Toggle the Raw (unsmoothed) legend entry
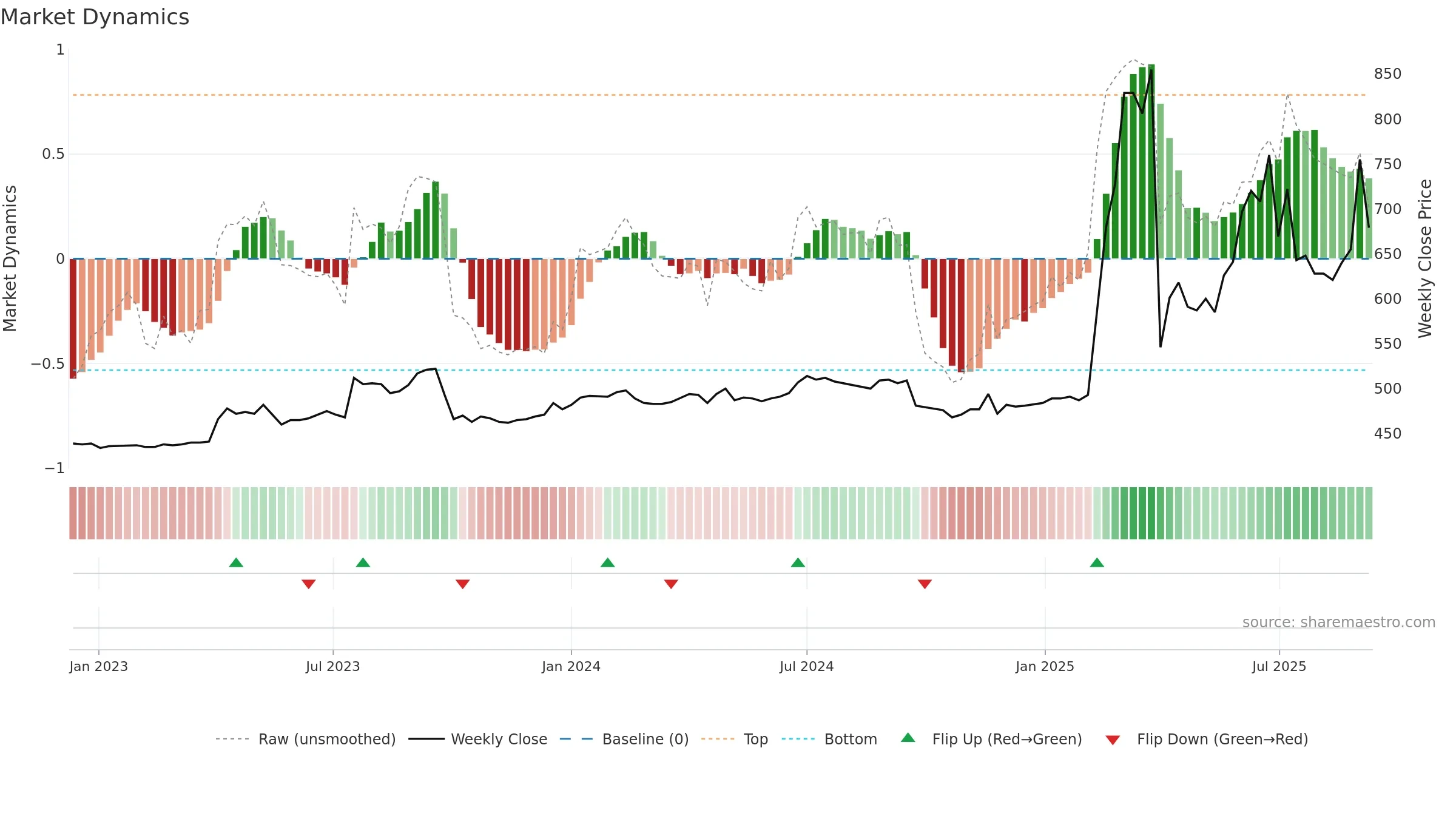The height and width of the screenshot is (819, 1456). [305, 739]
